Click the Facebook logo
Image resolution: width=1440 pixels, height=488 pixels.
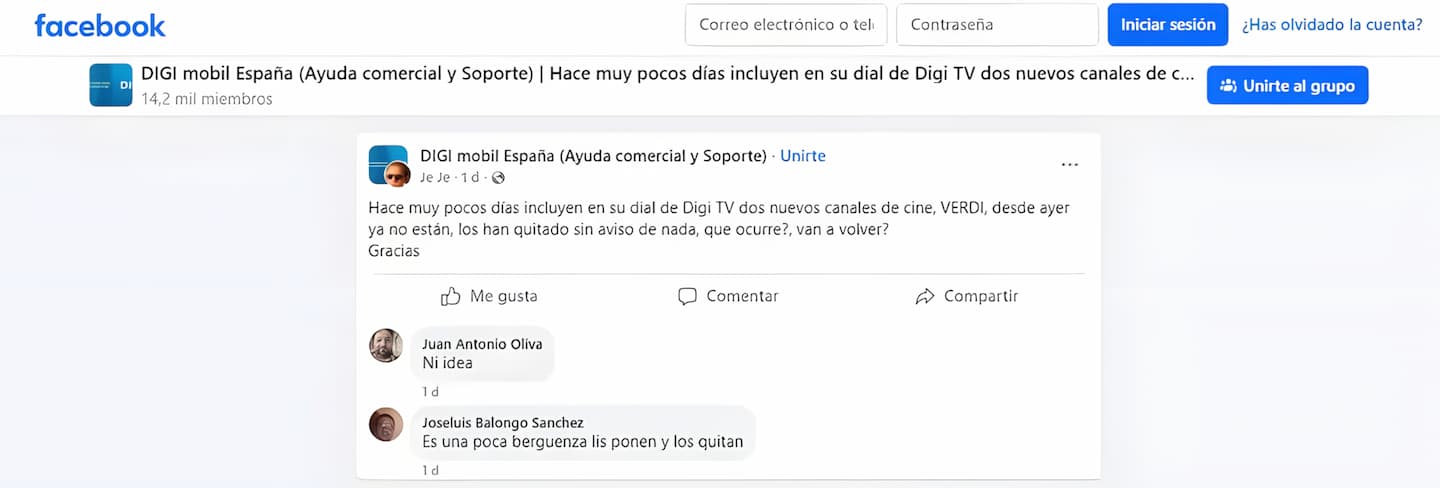pos(100,25)
